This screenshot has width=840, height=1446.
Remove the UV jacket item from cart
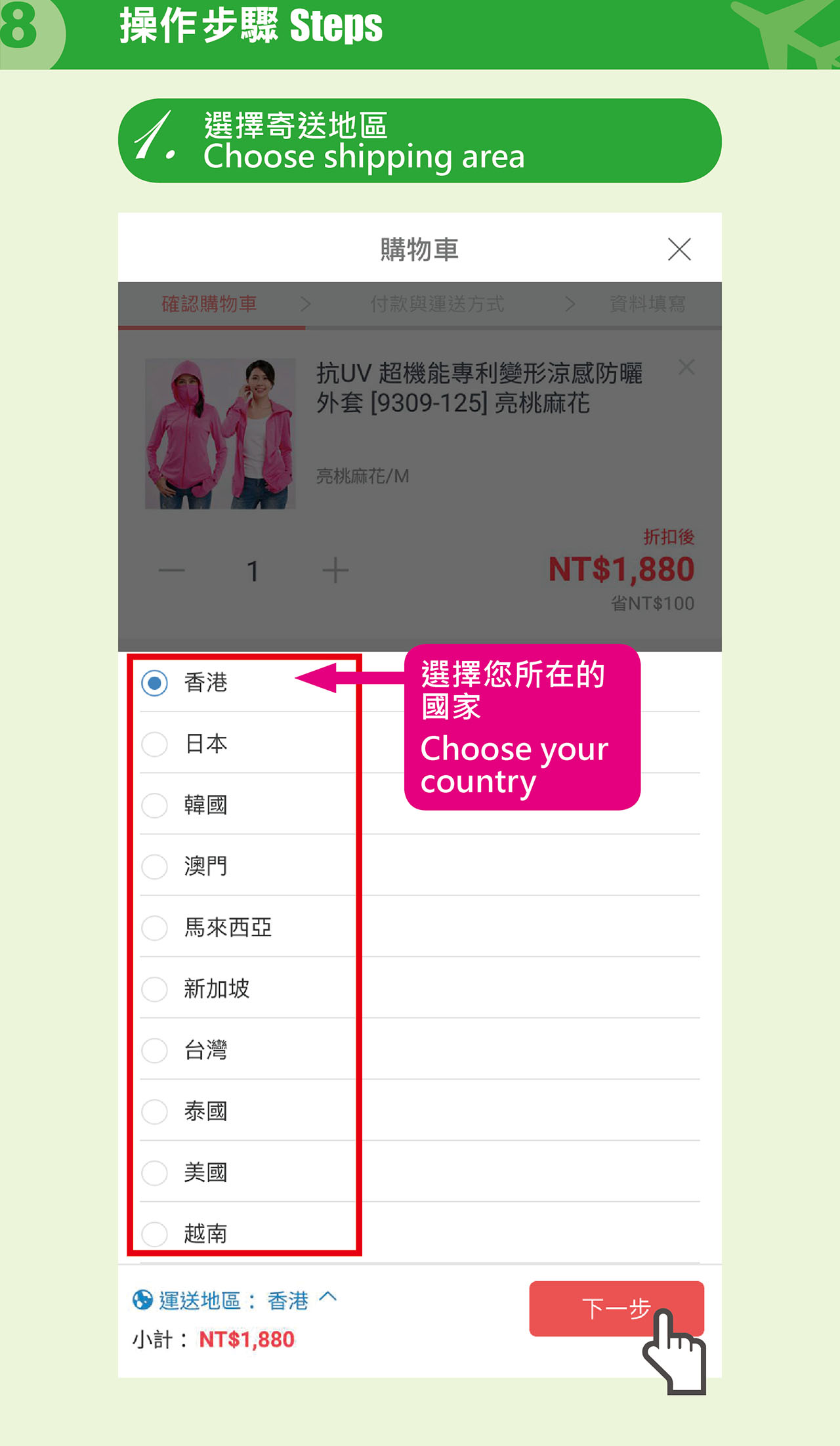pos(686,367)
